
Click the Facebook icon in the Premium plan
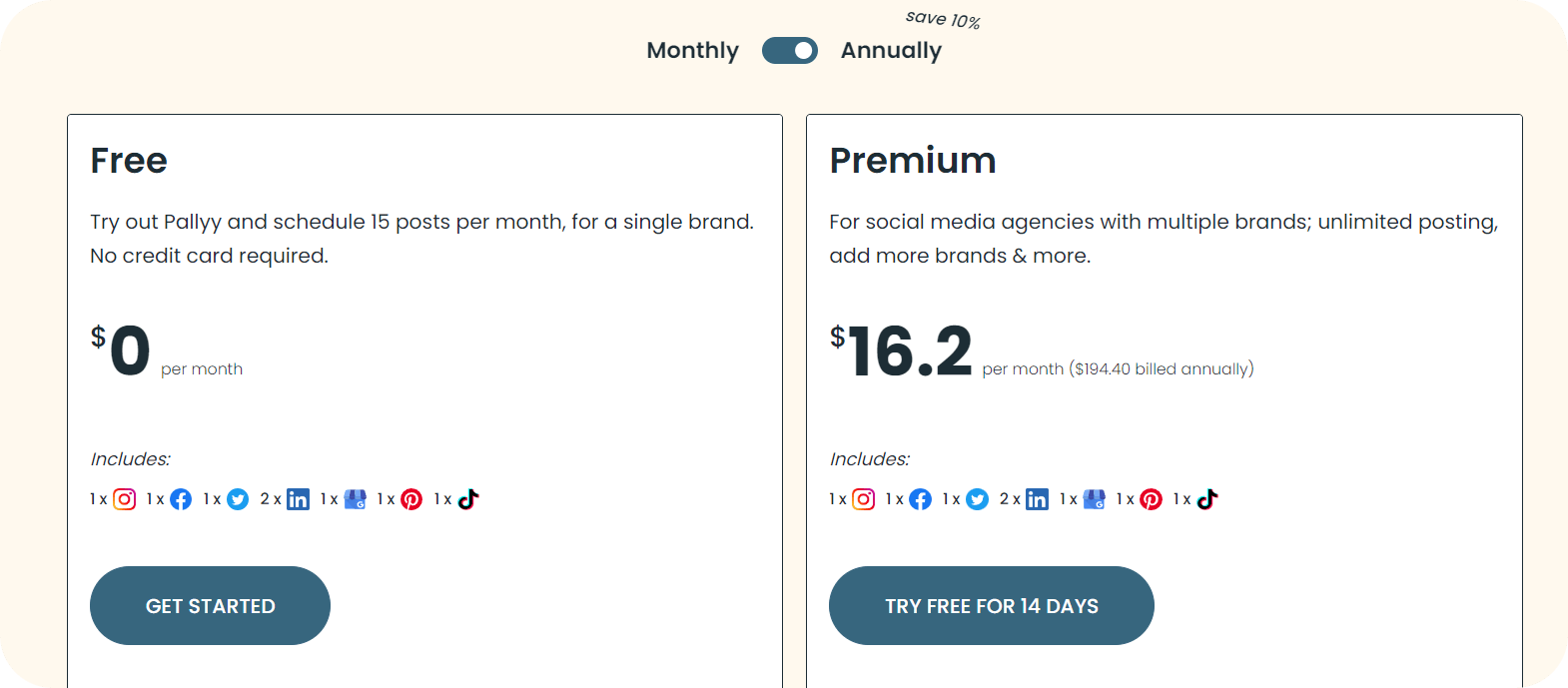pyautogui.click(x=920, y=499)
